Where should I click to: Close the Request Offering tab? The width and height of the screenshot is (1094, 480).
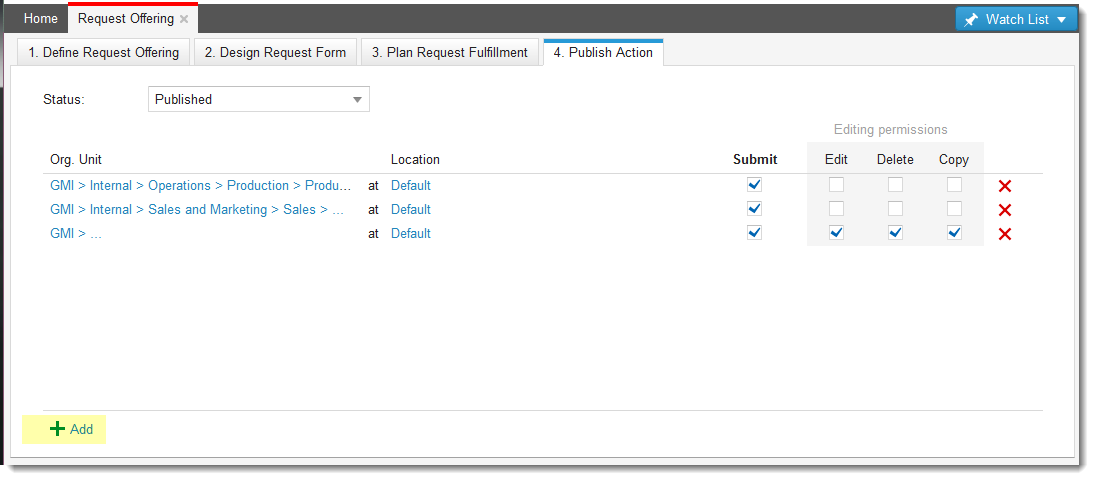(x=184, y=19)
